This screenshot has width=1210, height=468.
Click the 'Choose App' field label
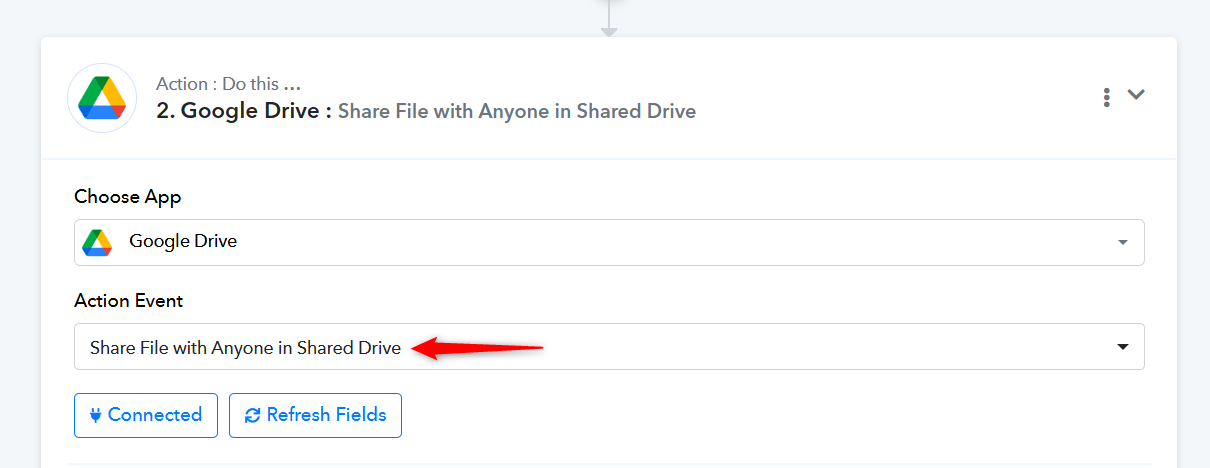128,197
